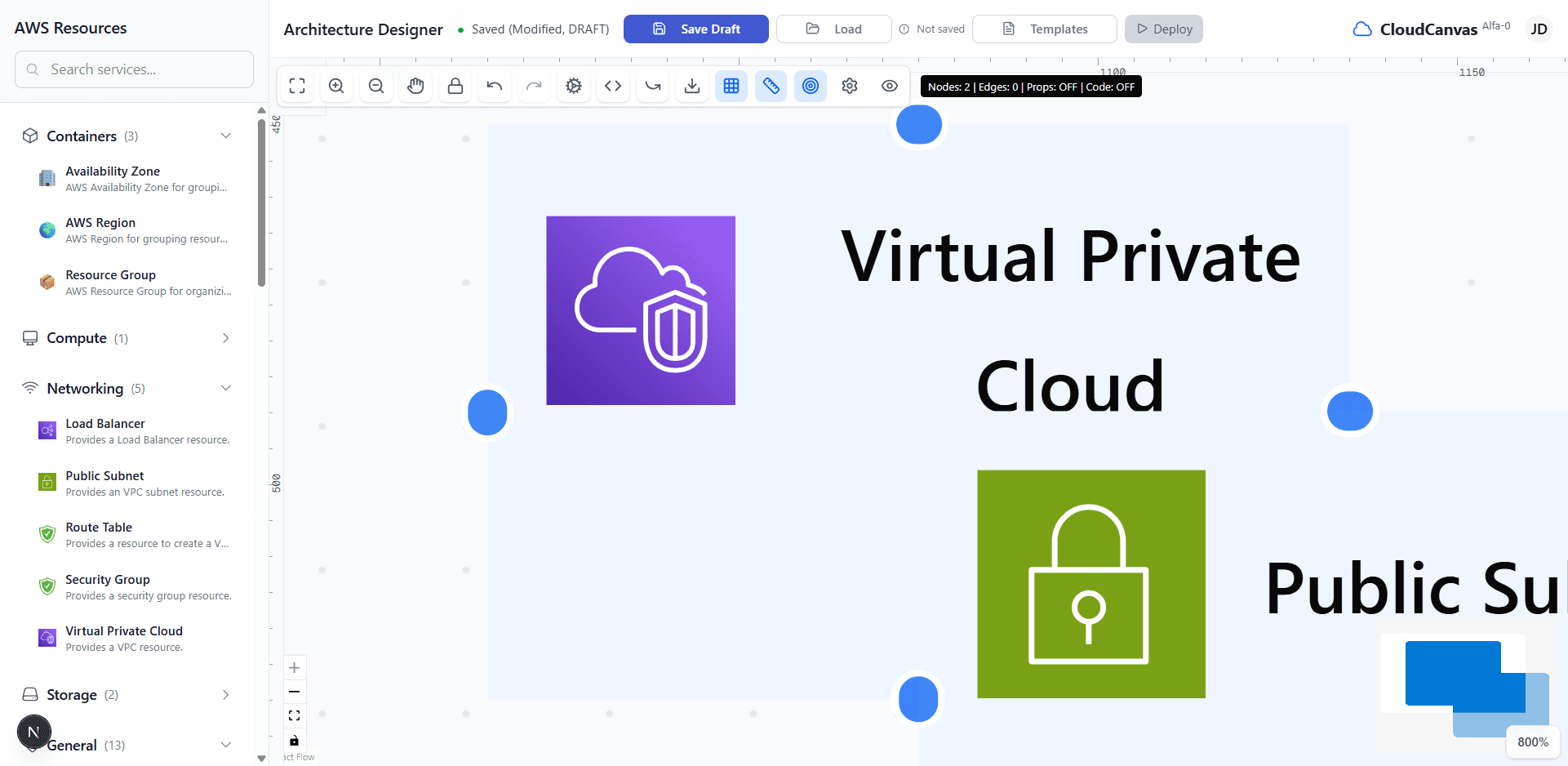Screen dimensions: 1568x766
Task: Open the Load dialog
Action: [833, 29]
